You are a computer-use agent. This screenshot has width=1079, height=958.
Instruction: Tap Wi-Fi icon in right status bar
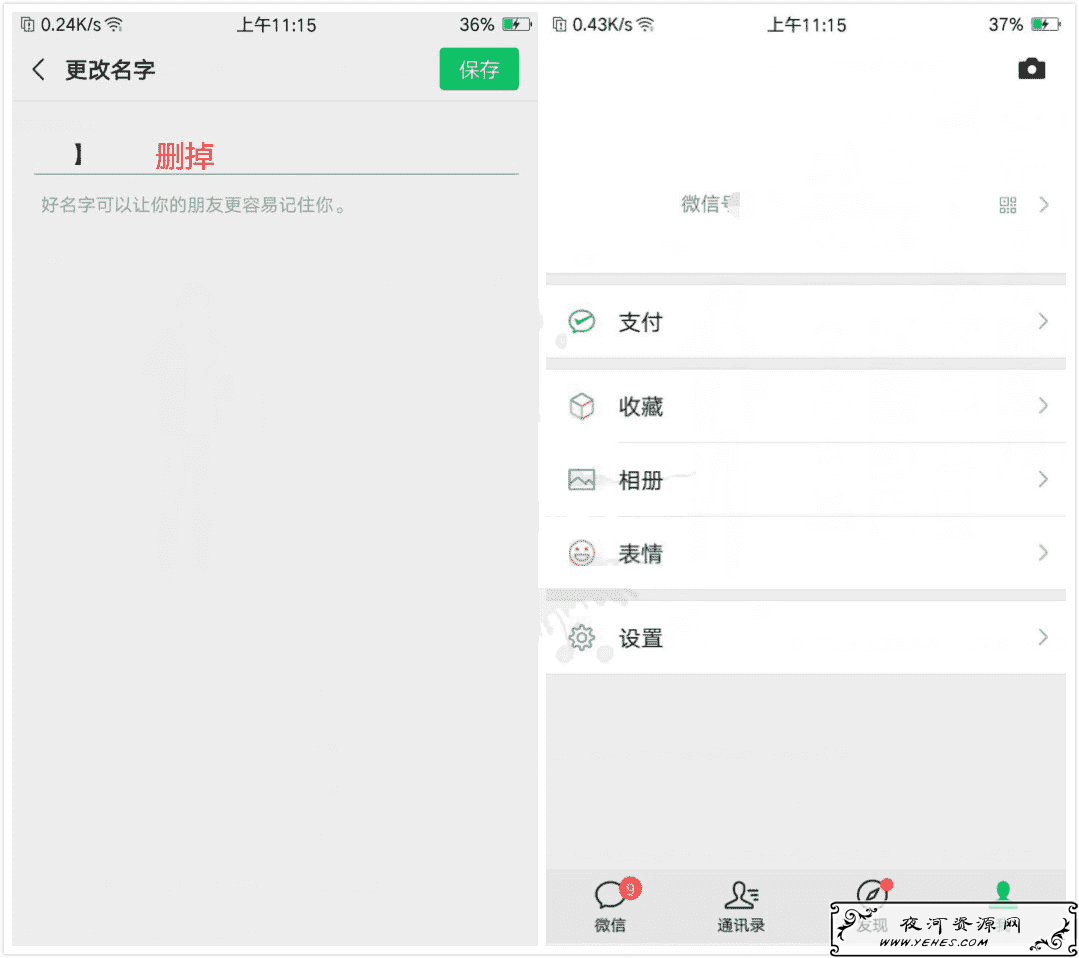(x=645, y=25)
